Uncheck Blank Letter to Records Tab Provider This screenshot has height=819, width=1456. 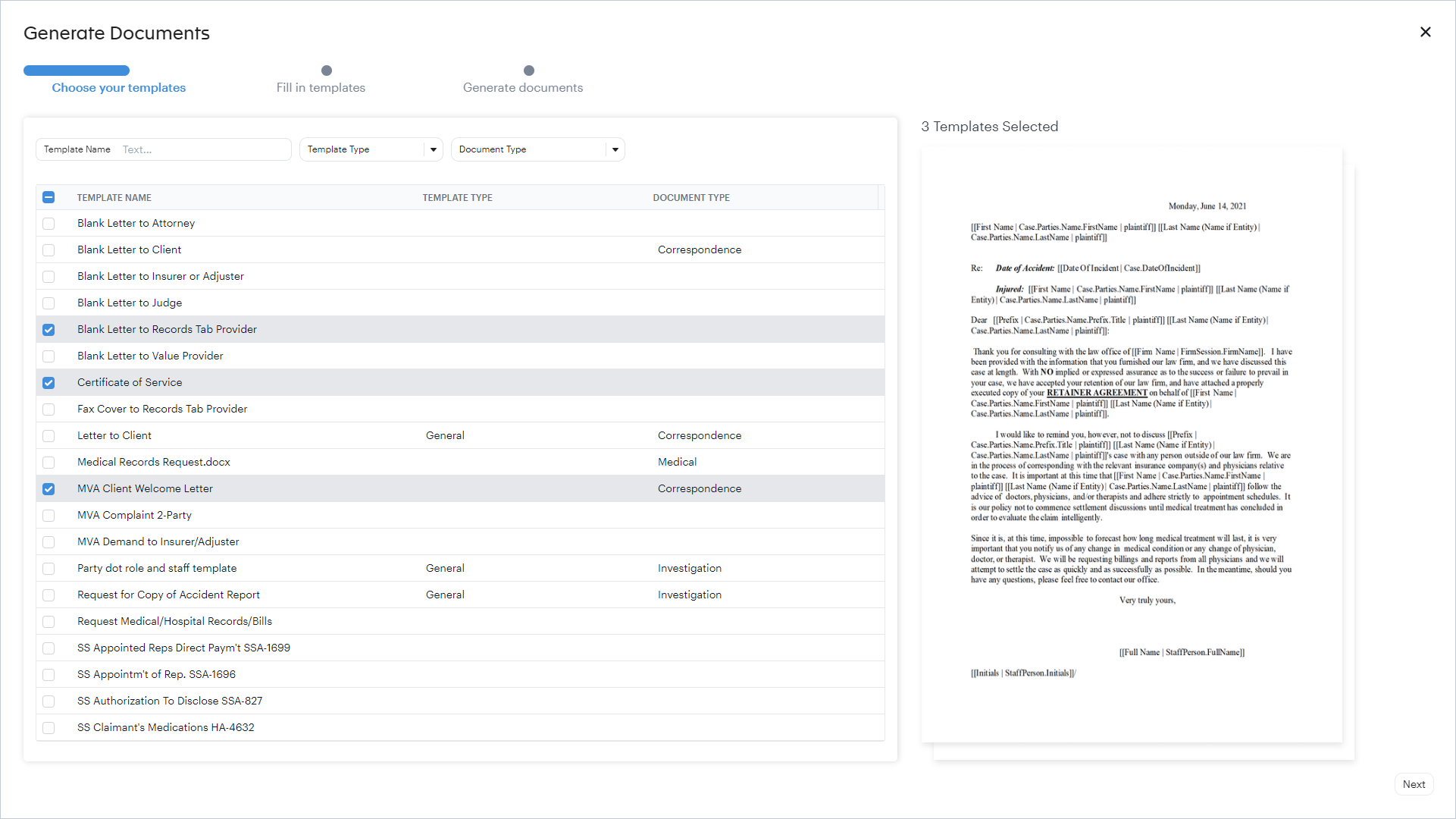click(x=49, y=330)
